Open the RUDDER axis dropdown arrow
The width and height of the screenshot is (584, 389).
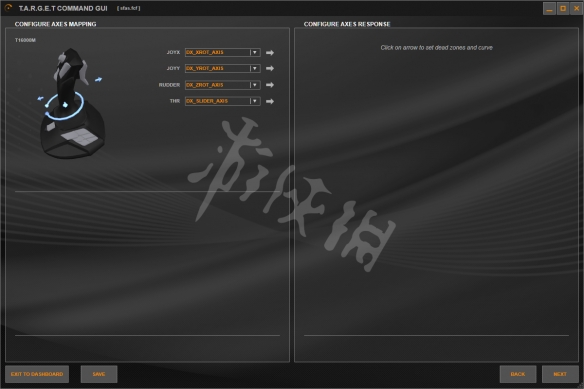pos(255,85)
